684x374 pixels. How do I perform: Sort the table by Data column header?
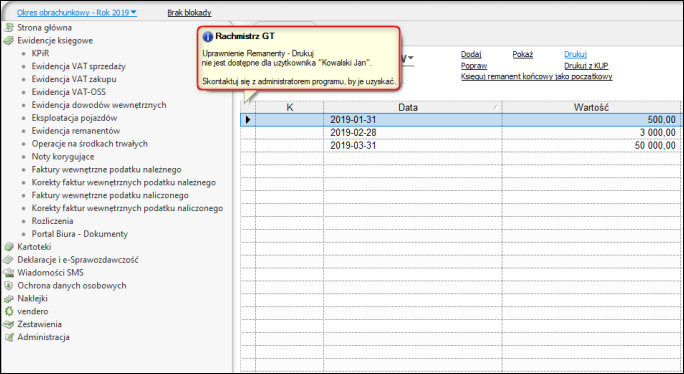point(408,107)
